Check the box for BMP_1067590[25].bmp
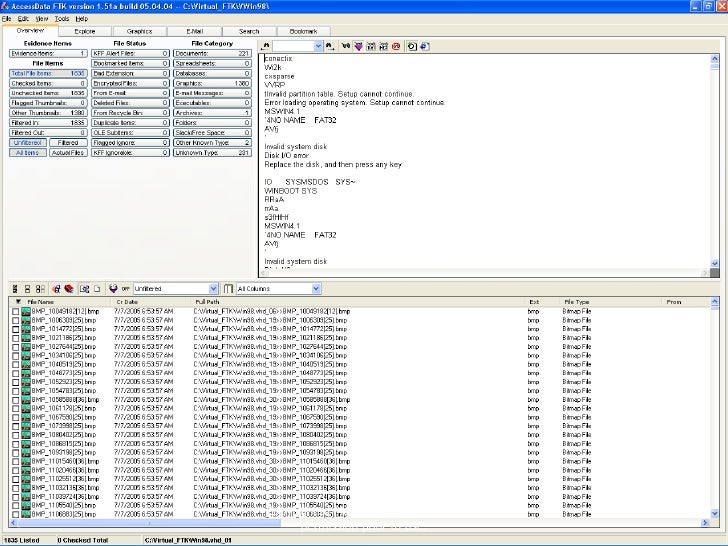Viewport: 728px width, 546px height. click(16, 417)
